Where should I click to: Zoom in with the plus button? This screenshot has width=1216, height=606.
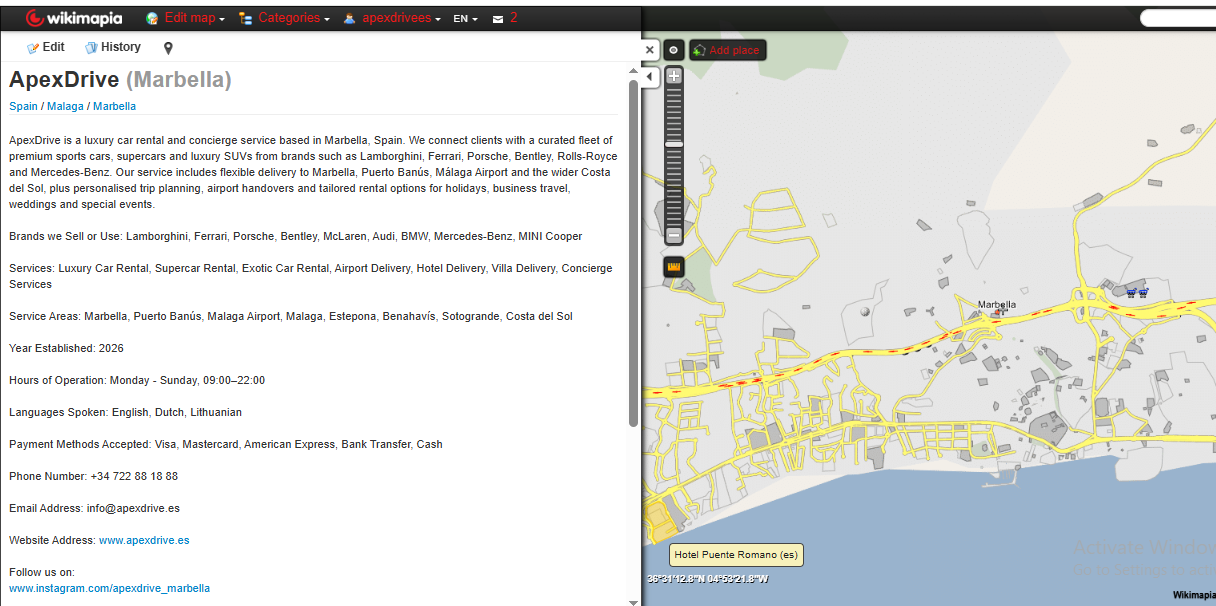(x=674, y=76)
